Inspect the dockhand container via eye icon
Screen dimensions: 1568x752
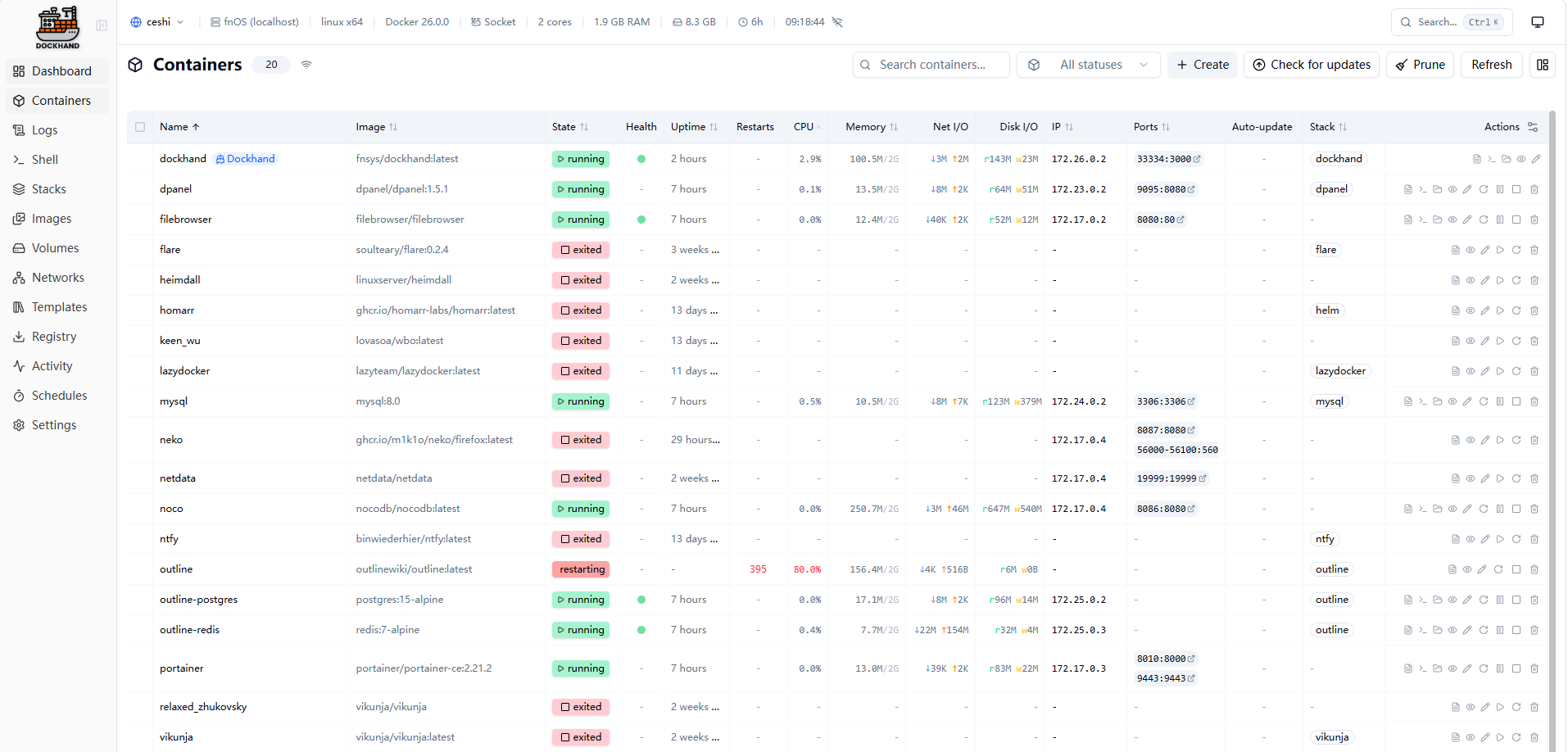1521,159
